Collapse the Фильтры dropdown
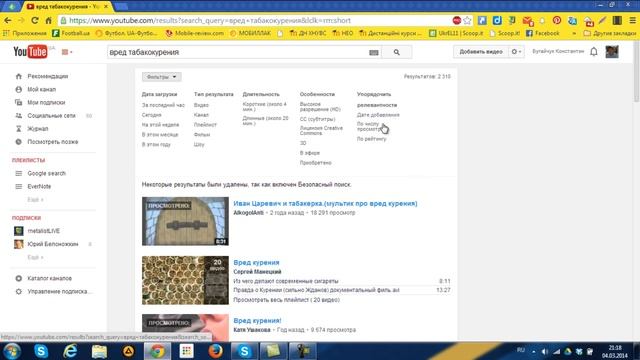This screenshot has height=360, width=640. point(162,77)
